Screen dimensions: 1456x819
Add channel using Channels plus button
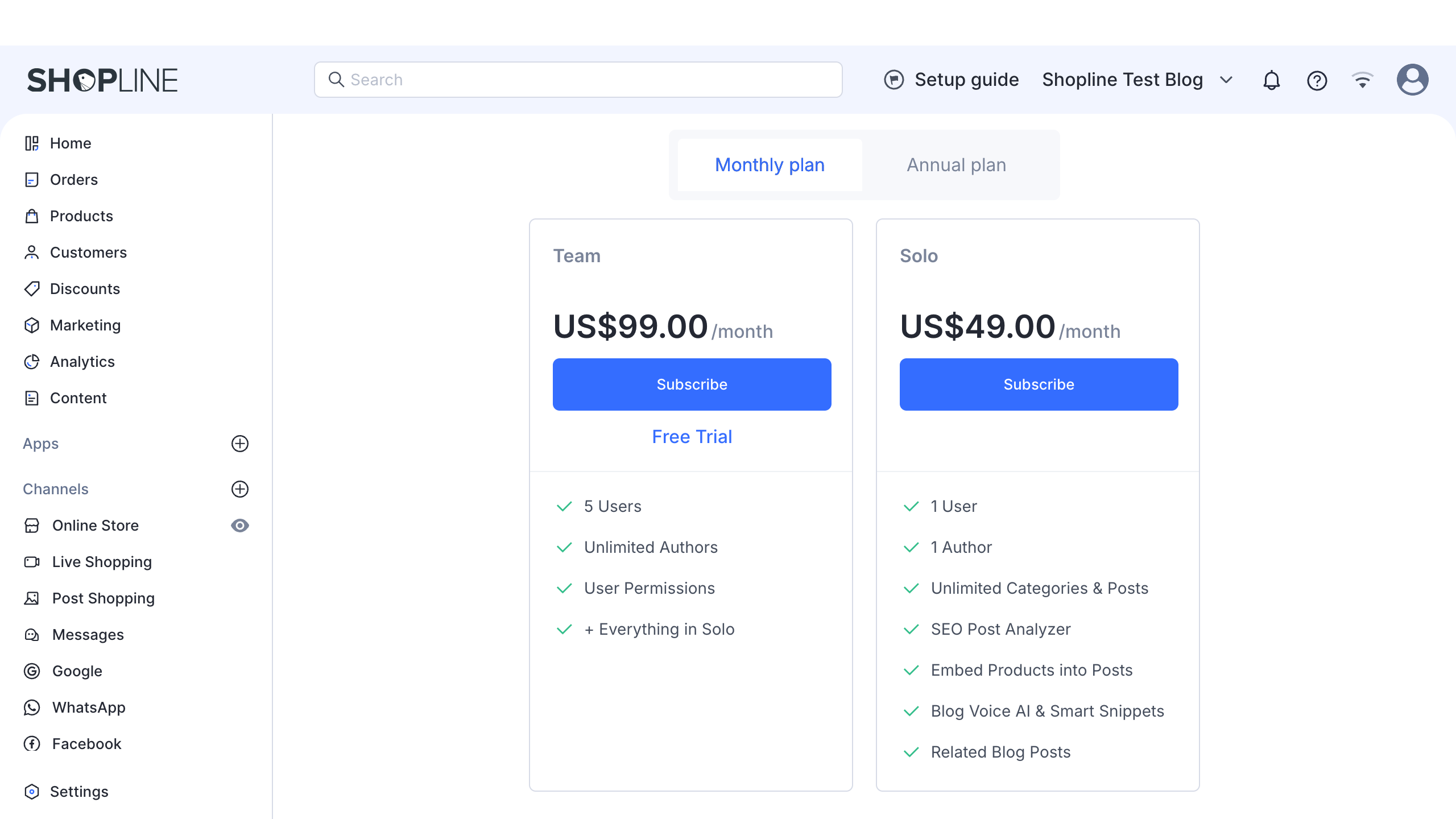point(240,489)
